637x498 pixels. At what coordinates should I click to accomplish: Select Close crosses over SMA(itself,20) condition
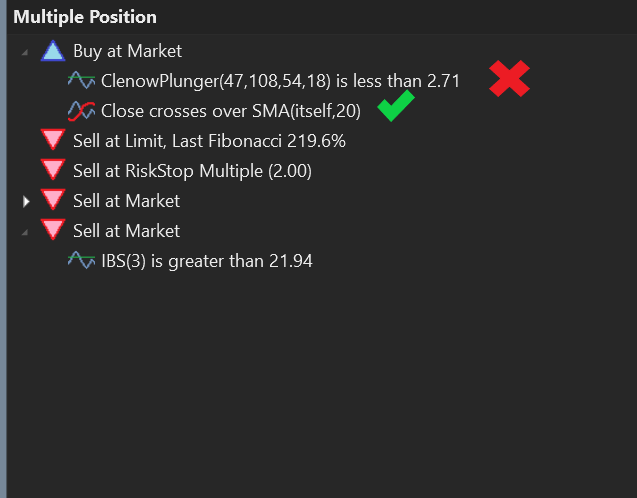[x=231, y=111]
